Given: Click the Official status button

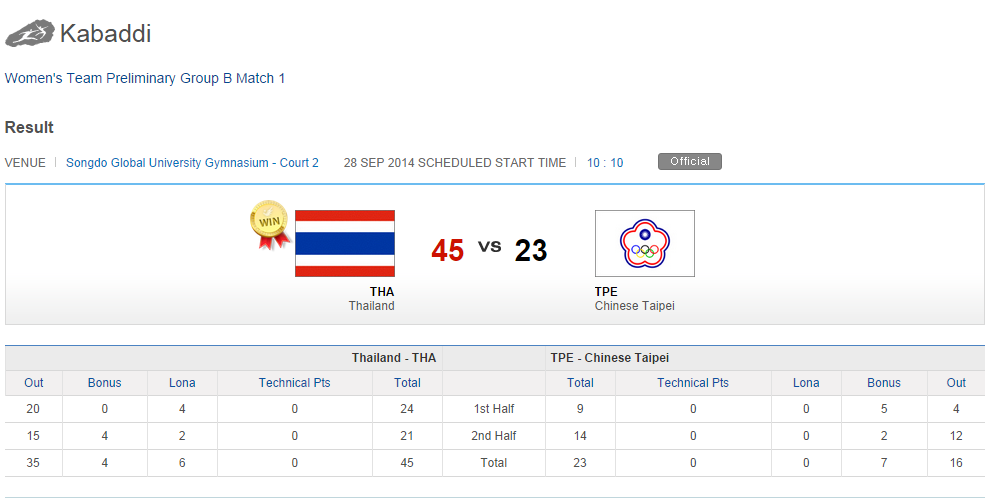Looking at the screenshot, I should [689, 162].
